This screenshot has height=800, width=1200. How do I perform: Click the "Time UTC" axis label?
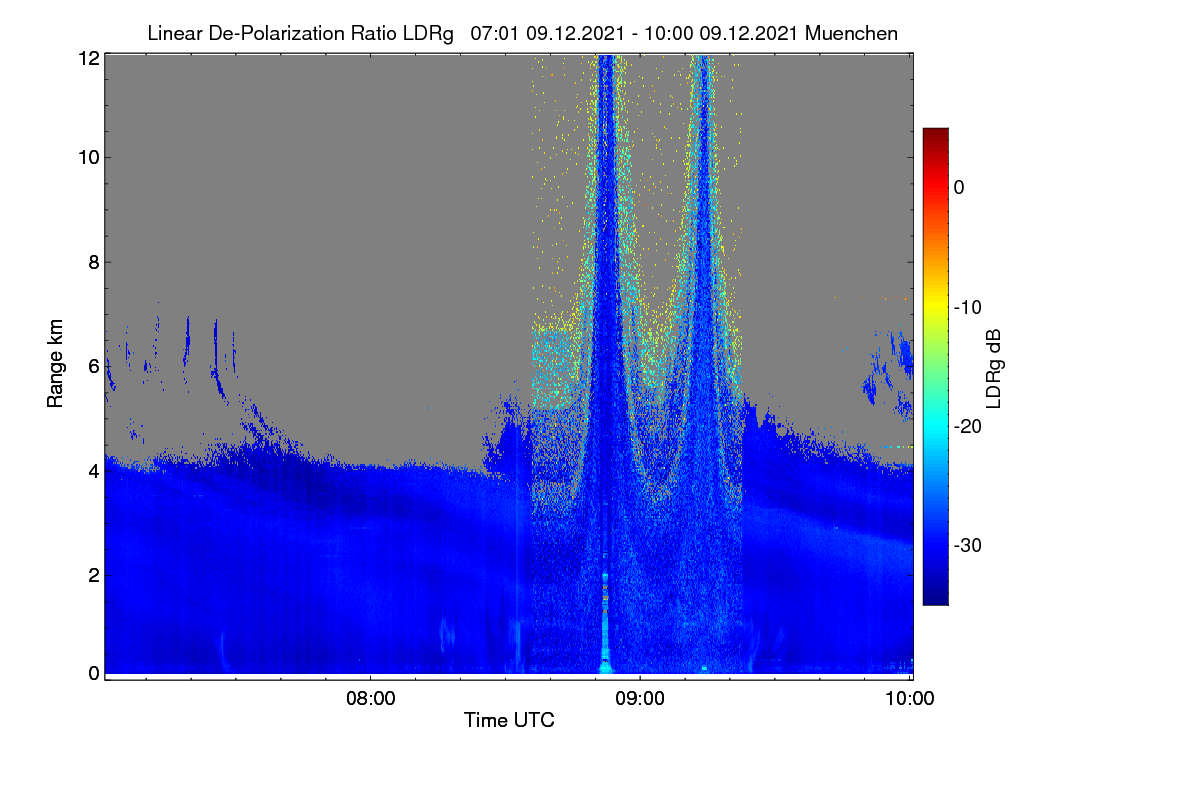pyautogui.click(x=509, y=720)
